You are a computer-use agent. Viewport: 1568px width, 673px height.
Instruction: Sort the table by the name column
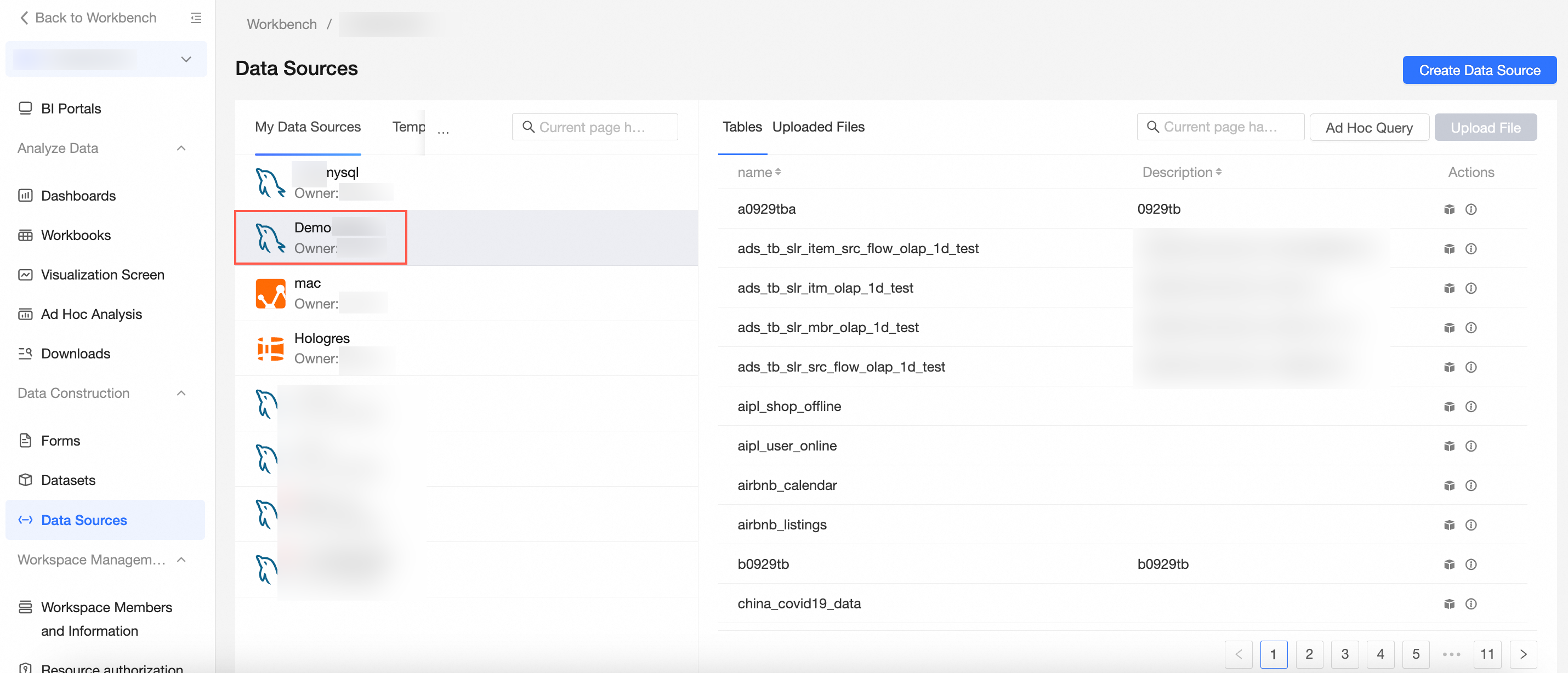click(x=777, y=173)
